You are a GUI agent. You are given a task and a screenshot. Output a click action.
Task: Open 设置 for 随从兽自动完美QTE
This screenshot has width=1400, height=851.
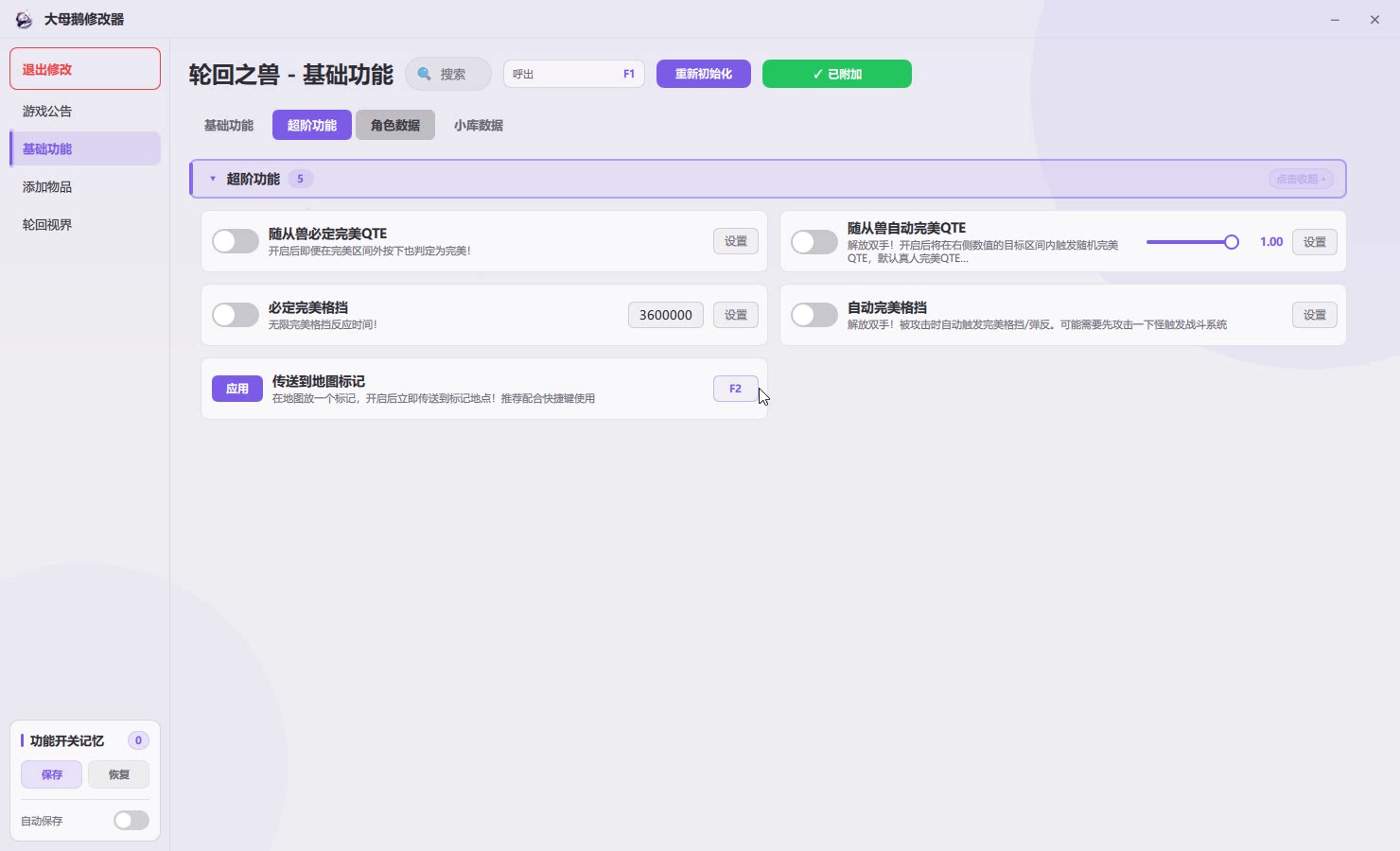[1315, 242]
